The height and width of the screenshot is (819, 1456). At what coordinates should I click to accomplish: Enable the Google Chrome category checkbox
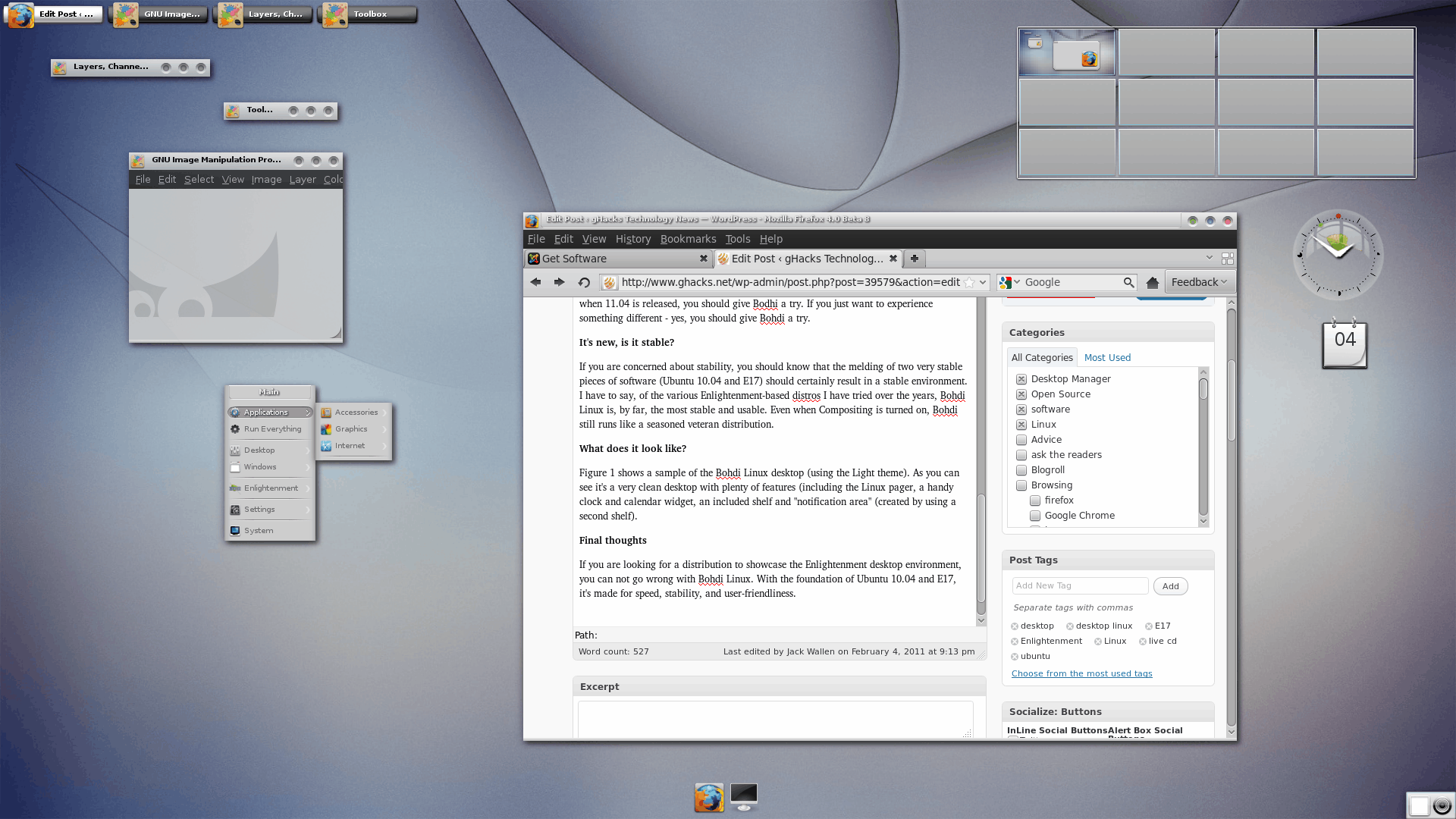(x=1035, y=516)
